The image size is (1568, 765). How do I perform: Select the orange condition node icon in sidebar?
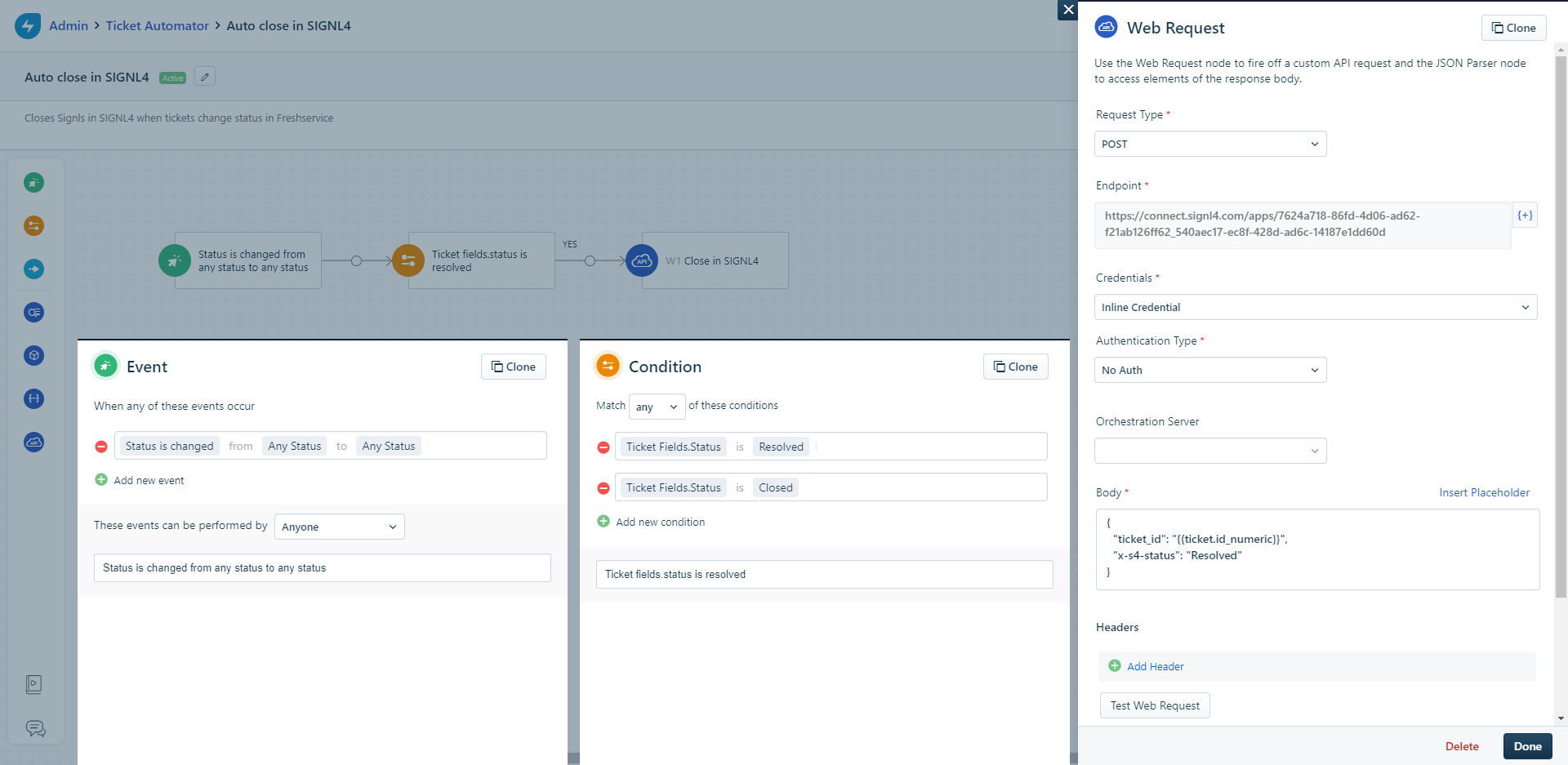pos(33,225)
